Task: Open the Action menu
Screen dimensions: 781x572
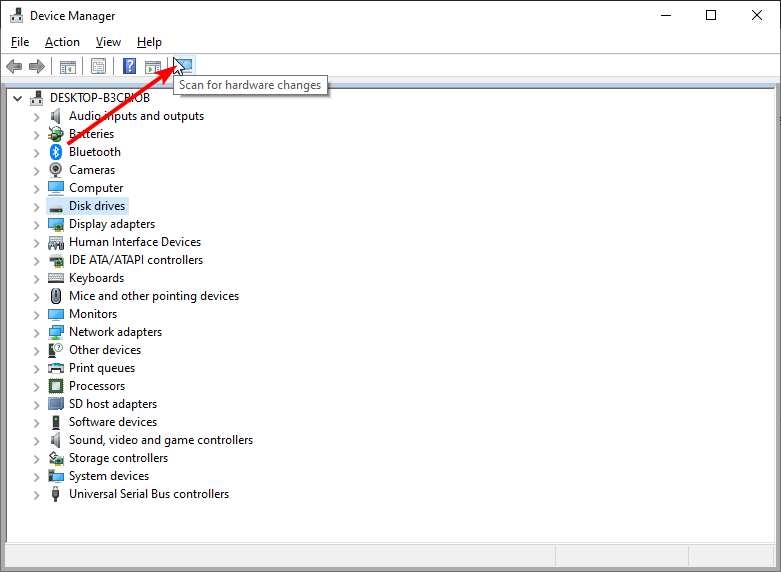Action: pos(62,42)
